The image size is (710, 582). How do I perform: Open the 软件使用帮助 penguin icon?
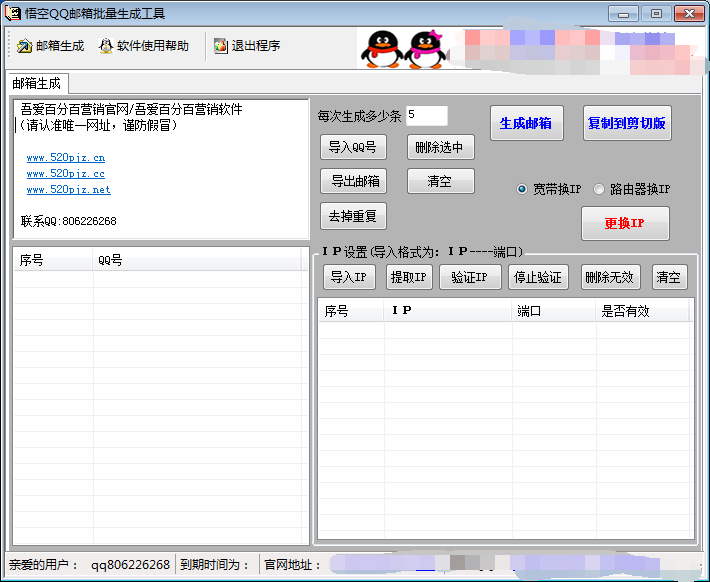click(106, 46)
